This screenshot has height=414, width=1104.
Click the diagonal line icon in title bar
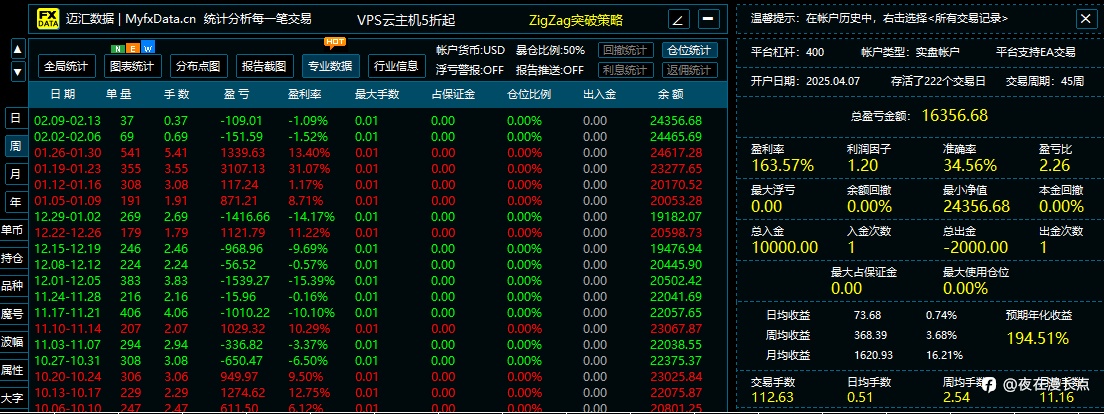click(x=677, y=19)
